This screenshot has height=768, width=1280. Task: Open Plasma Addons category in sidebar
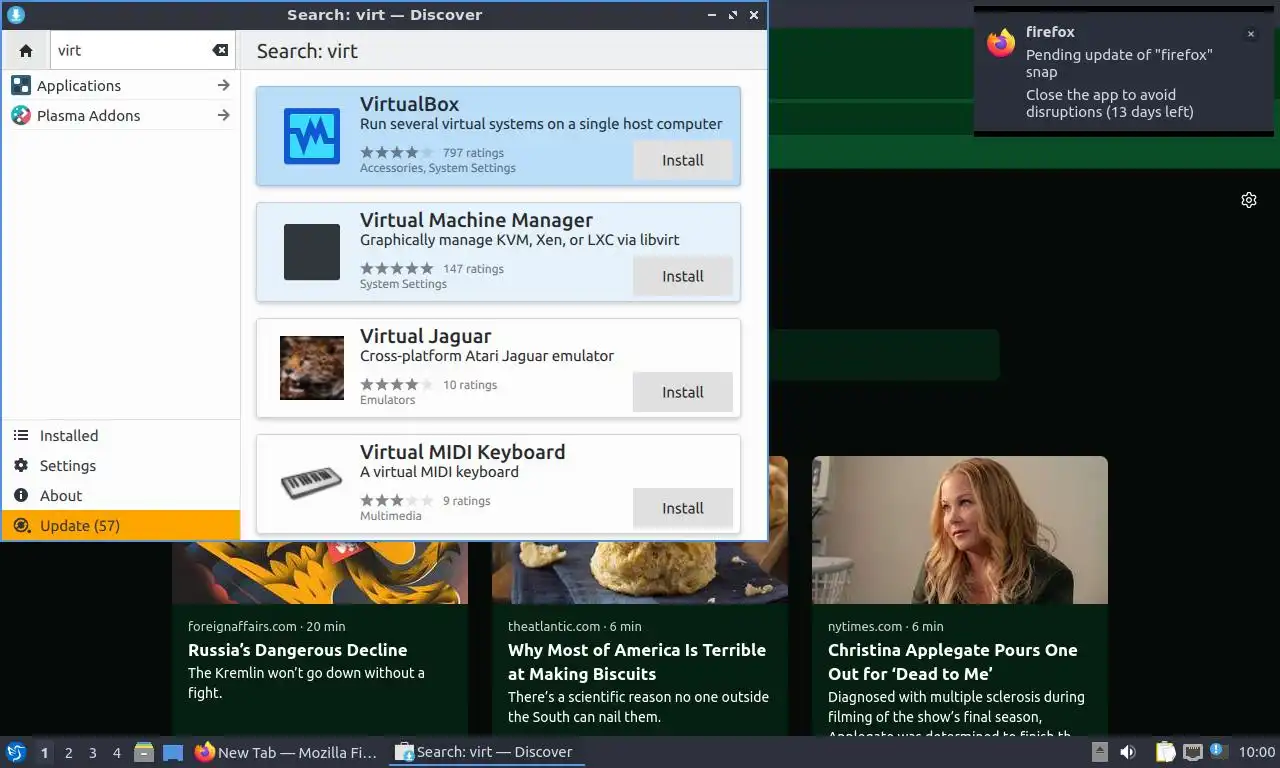pyautogui.click(x=120, y=116)
